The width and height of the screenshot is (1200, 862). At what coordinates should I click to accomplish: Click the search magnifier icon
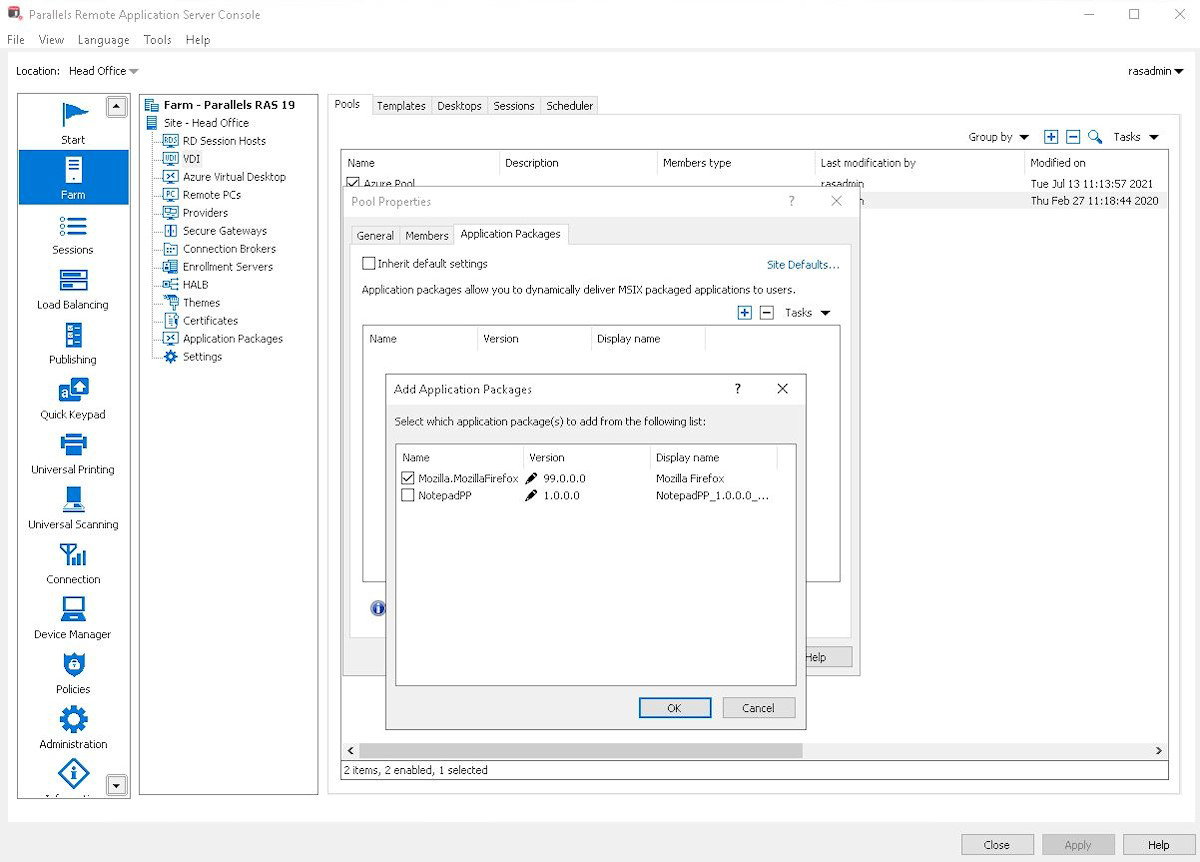click(x=1095, y=137)
